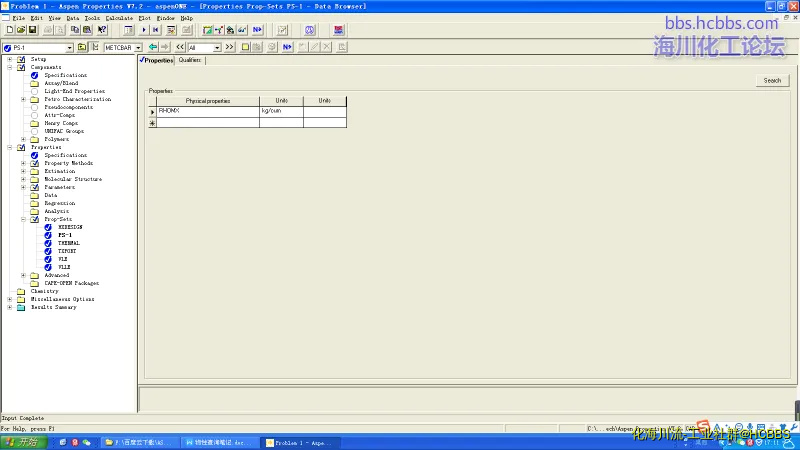The image size is (800, 450).
Task: Click the red-blue icon at toolbar end
Action: [338, 30]
